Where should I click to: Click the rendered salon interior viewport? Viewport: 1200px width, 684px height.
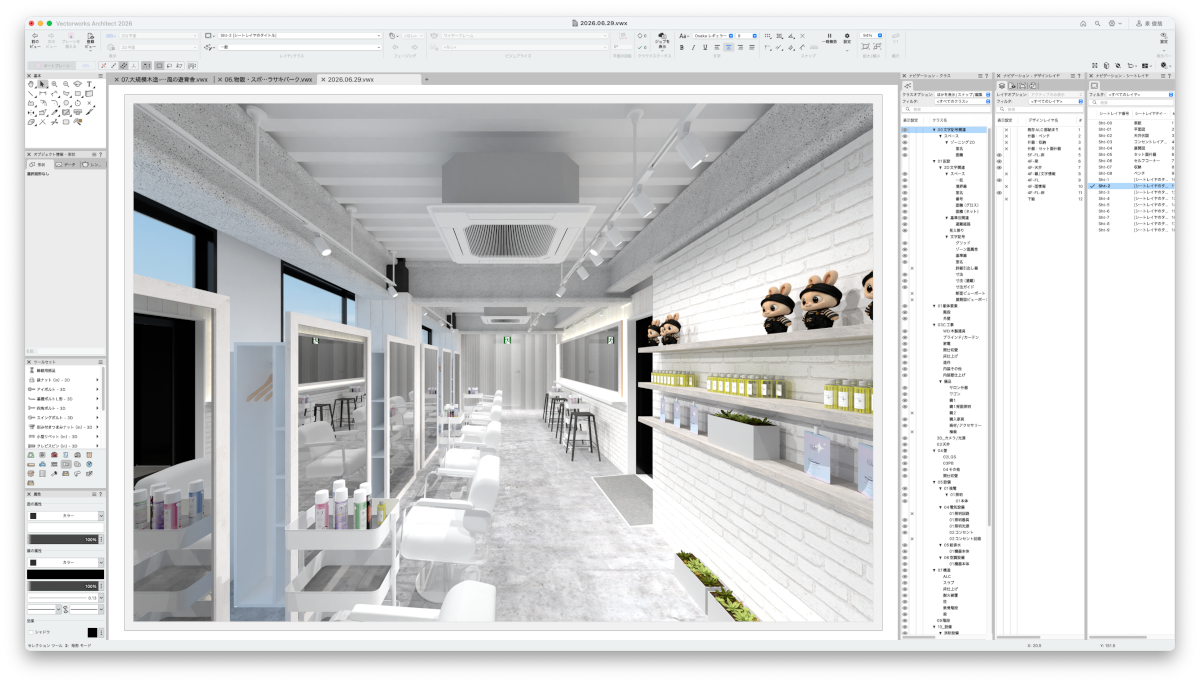pos(503,363)
